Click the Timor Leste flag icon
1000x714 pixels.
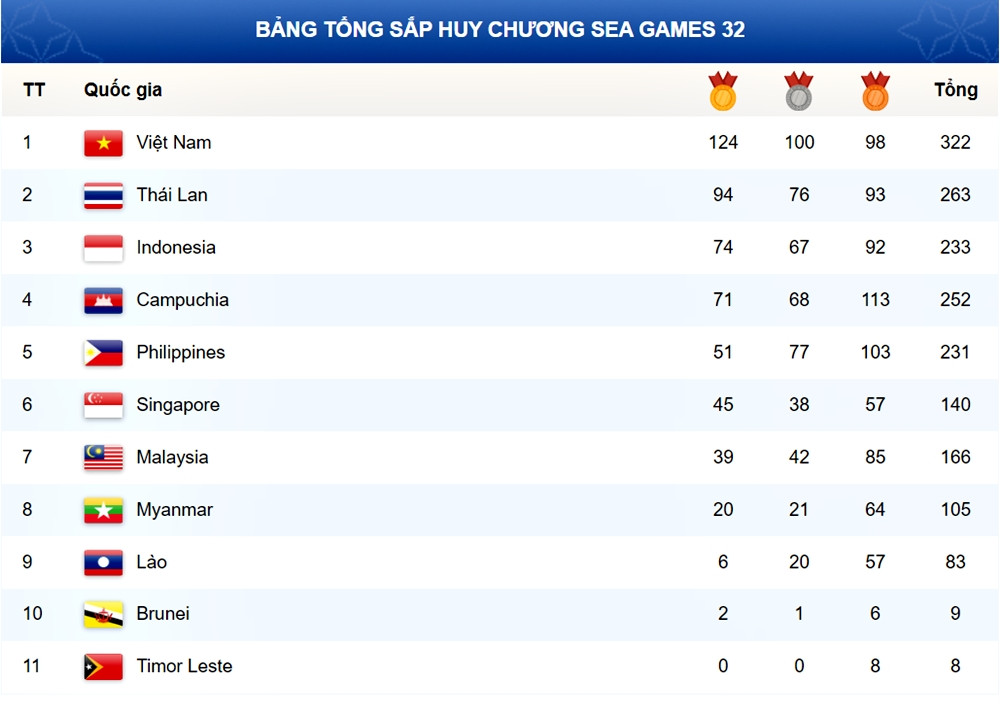pos(103,666)
